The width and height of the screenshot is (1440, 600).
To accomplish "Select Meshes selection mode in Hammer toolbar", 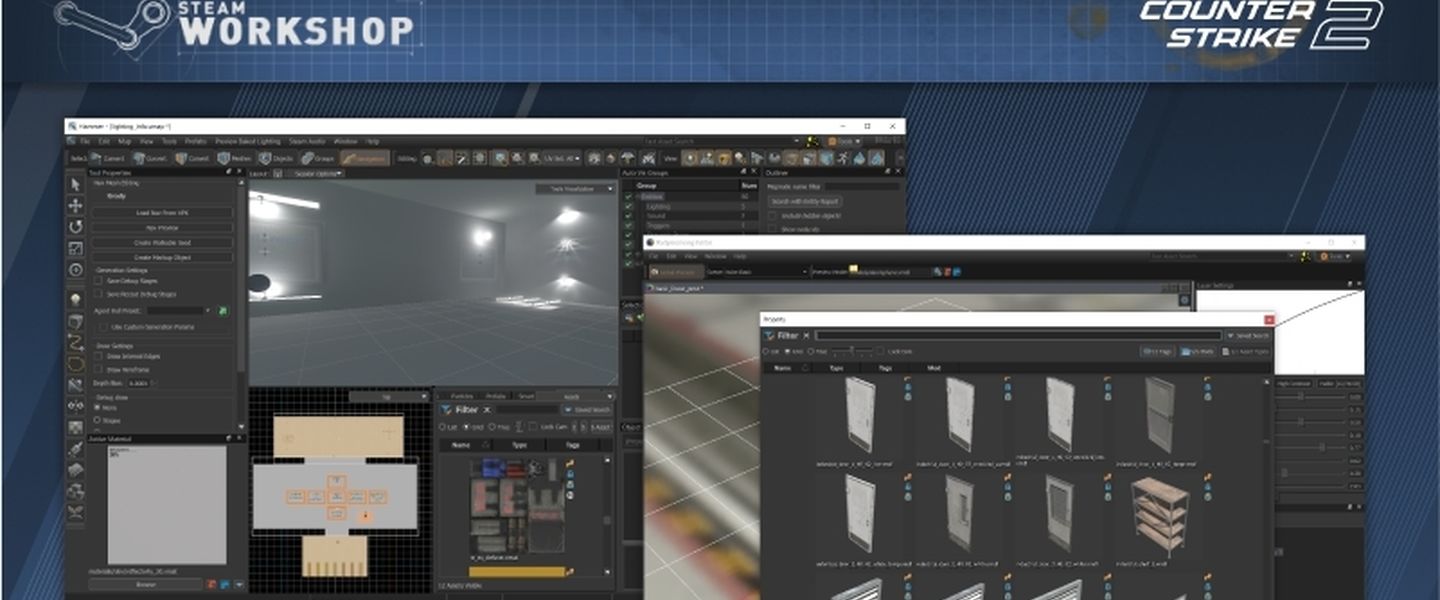I will [235, 158].
